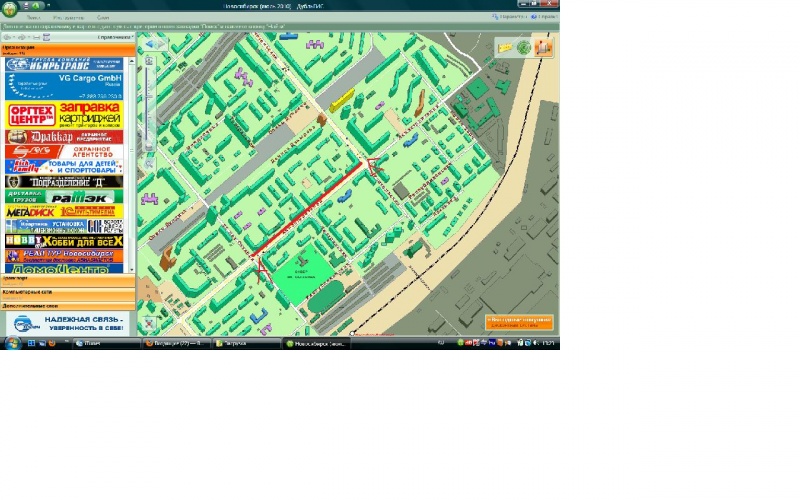800x500 pixels.
Task: Switch to the Слои ribbon tab
Action: (104, 18)
